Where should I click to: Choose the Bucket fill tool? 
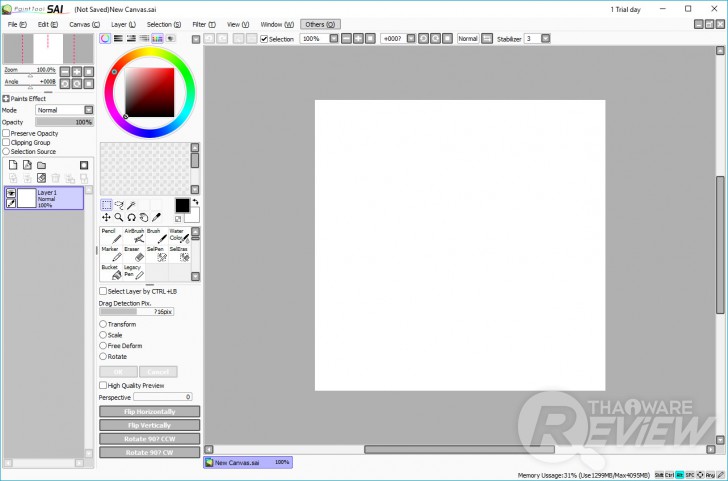click(111, 272)
